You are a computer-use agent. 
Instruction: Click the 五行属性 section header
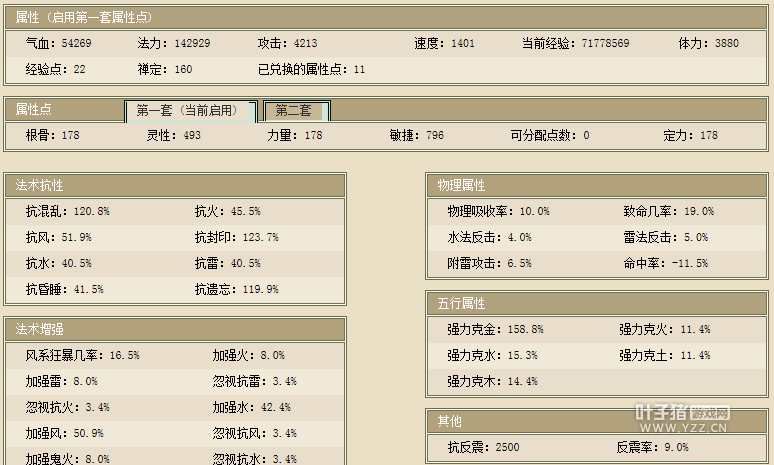[596, 303]
